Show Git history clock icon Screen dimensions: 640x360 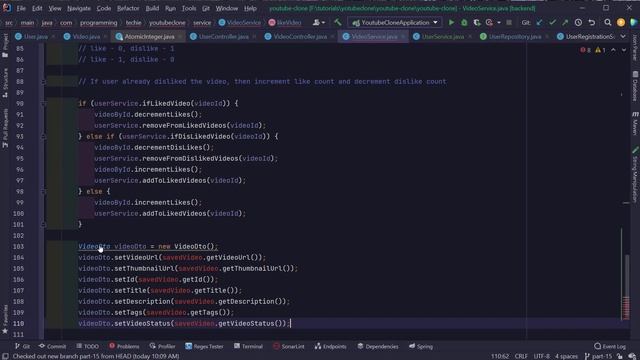tap(578, 22)
